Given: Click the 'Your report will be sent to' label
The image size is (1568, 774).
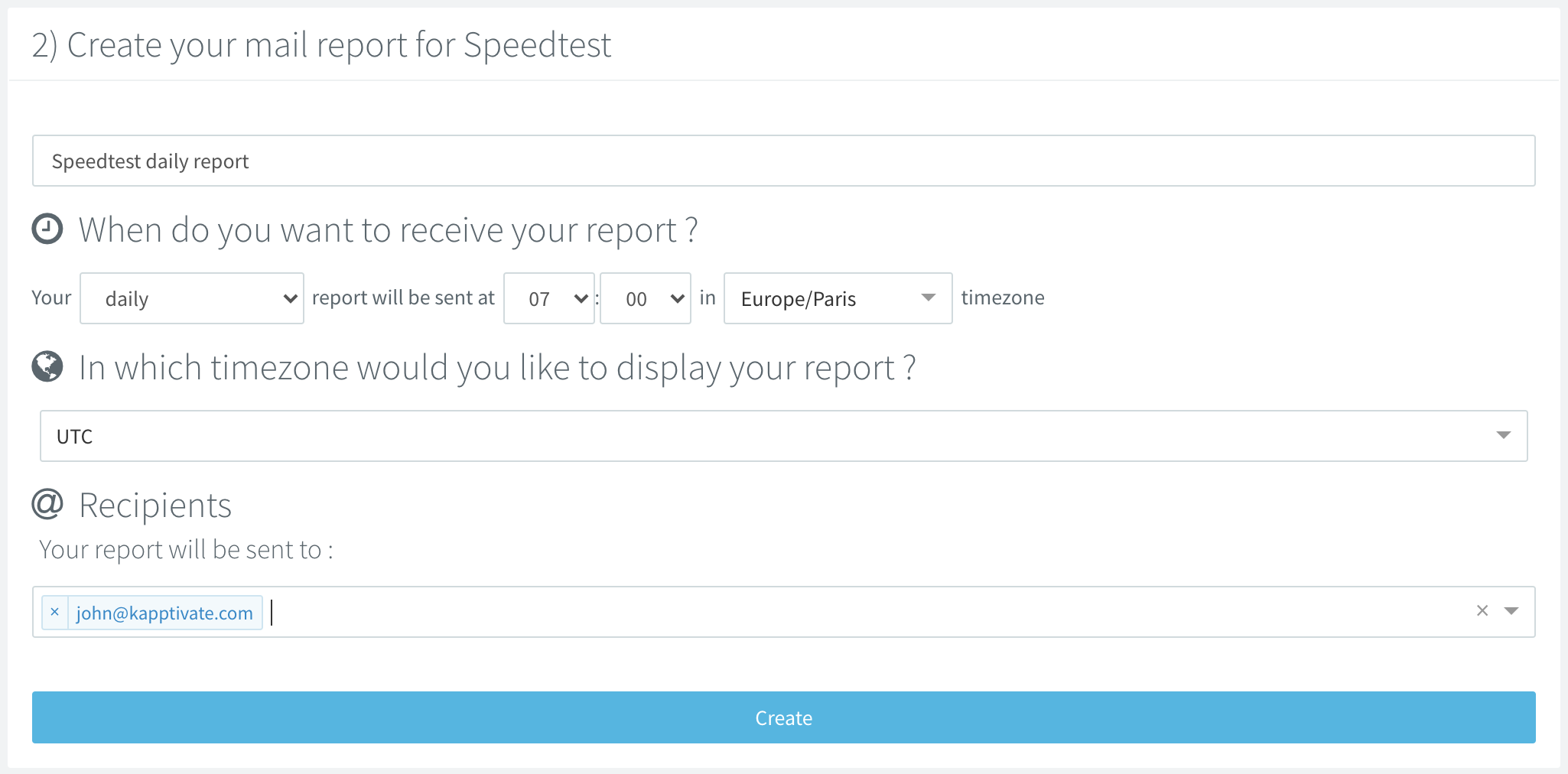Looking at the screenshot, I should (186, 550).
